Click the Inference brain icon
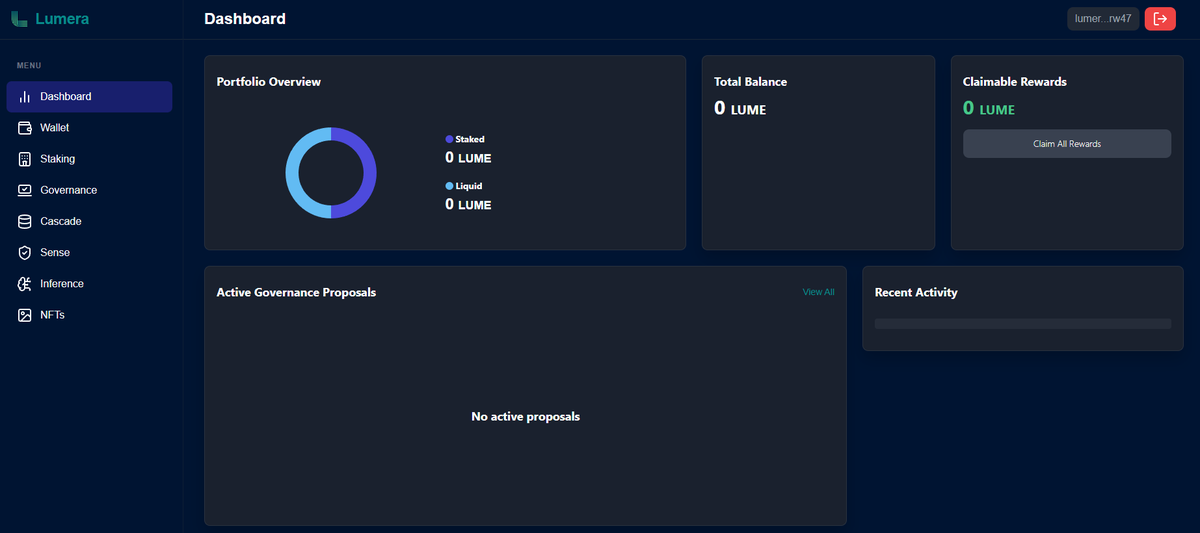 click(x=25, y=284)
